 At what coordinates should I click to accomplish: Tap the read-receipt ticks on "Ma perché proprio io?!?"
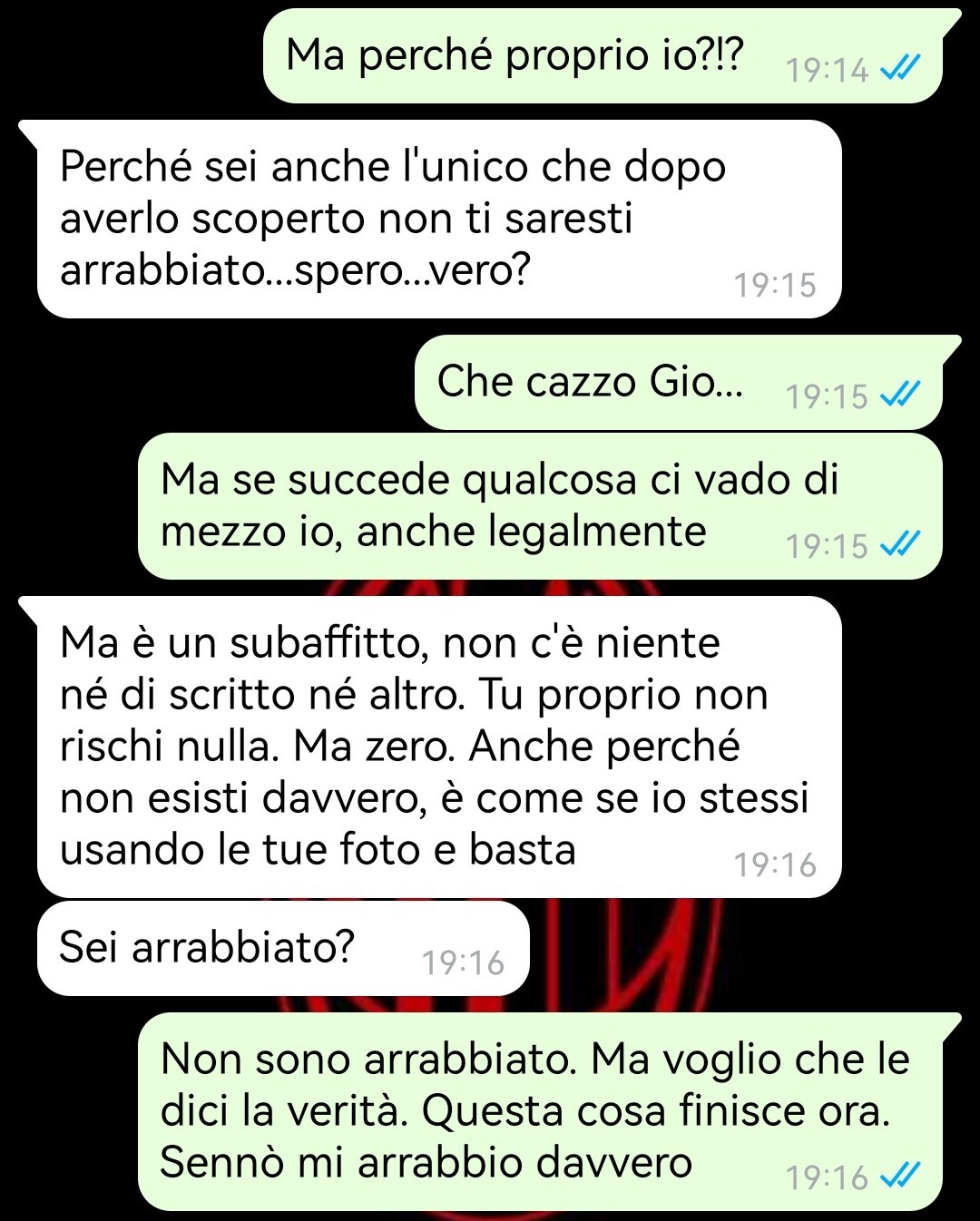pyautogui.click(x=901, y=67)
